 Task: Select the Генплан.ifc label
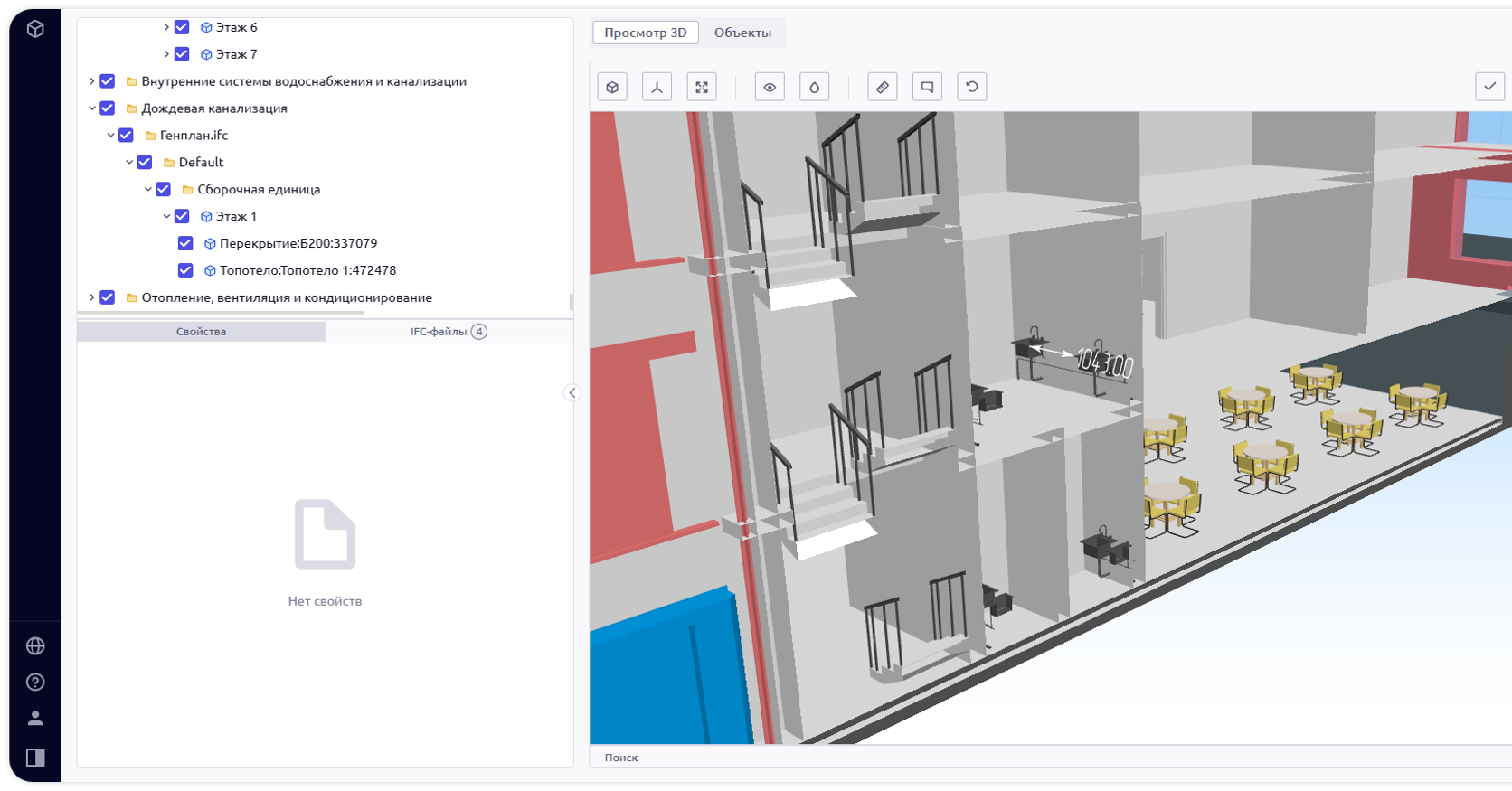coord(194,136)
